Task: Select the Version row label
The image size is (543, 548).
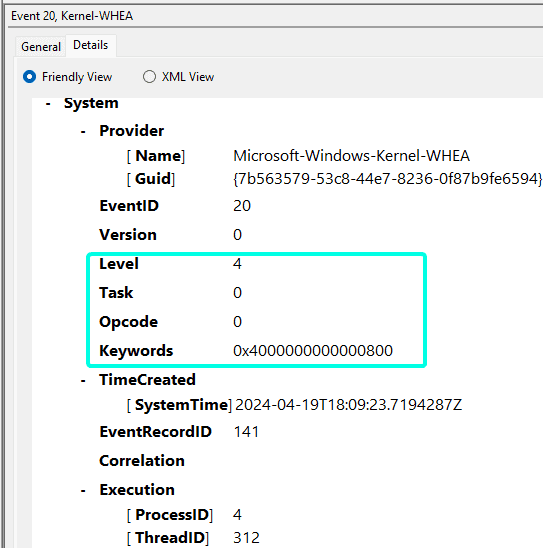Action: [128, 235]
